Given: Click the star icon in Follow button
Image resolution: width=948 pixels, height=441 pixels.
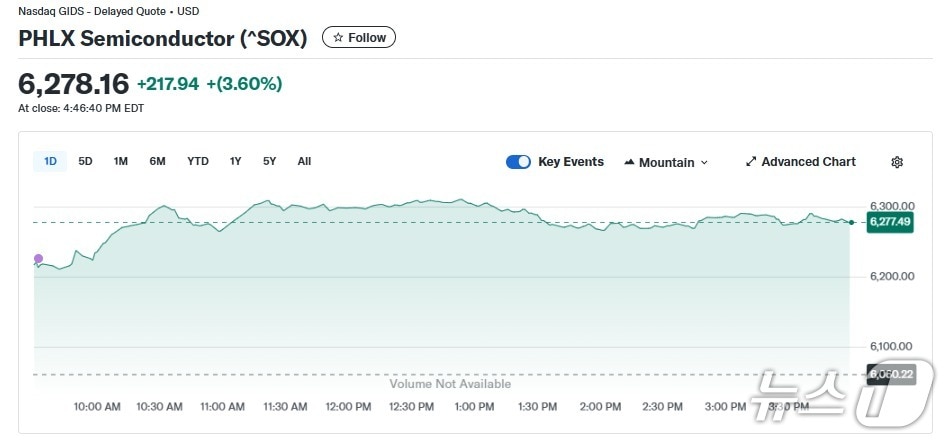Looking at the screenshot, I should coord(338,38).
